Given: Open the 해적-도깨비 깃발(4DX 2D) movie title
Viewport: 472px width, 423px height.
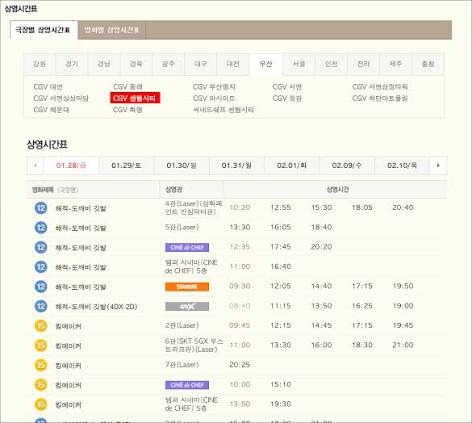Looking at the screenshot, I should click(96, 307).
